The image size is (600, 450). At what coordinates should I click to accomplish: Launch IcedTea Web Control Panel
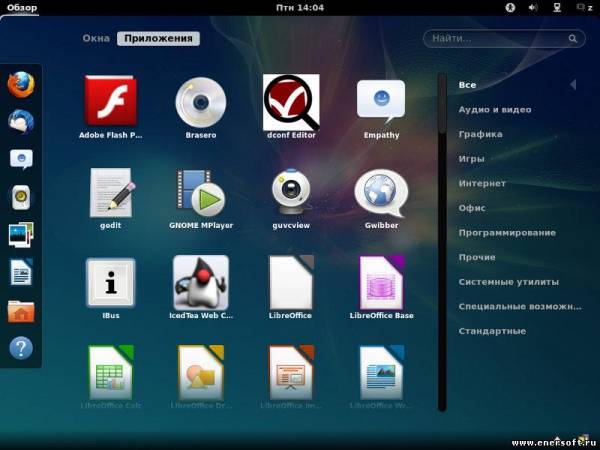[x=201, y=283]
